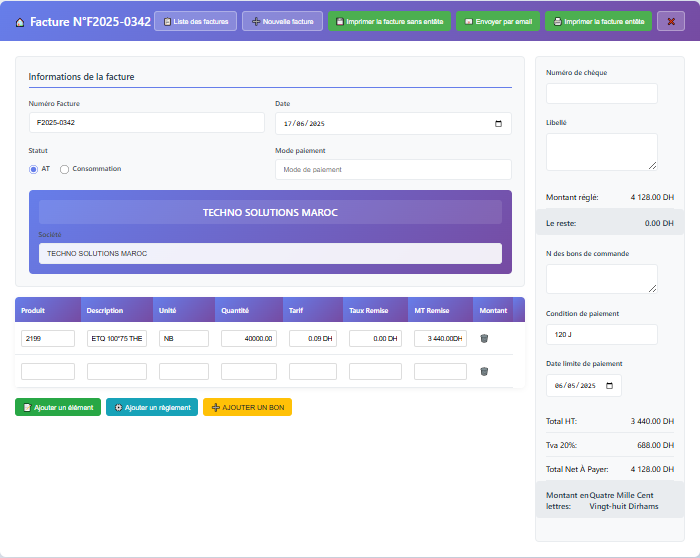Click the Société field TECHNO SOLUTIONS MAROC

click(270, 254)
